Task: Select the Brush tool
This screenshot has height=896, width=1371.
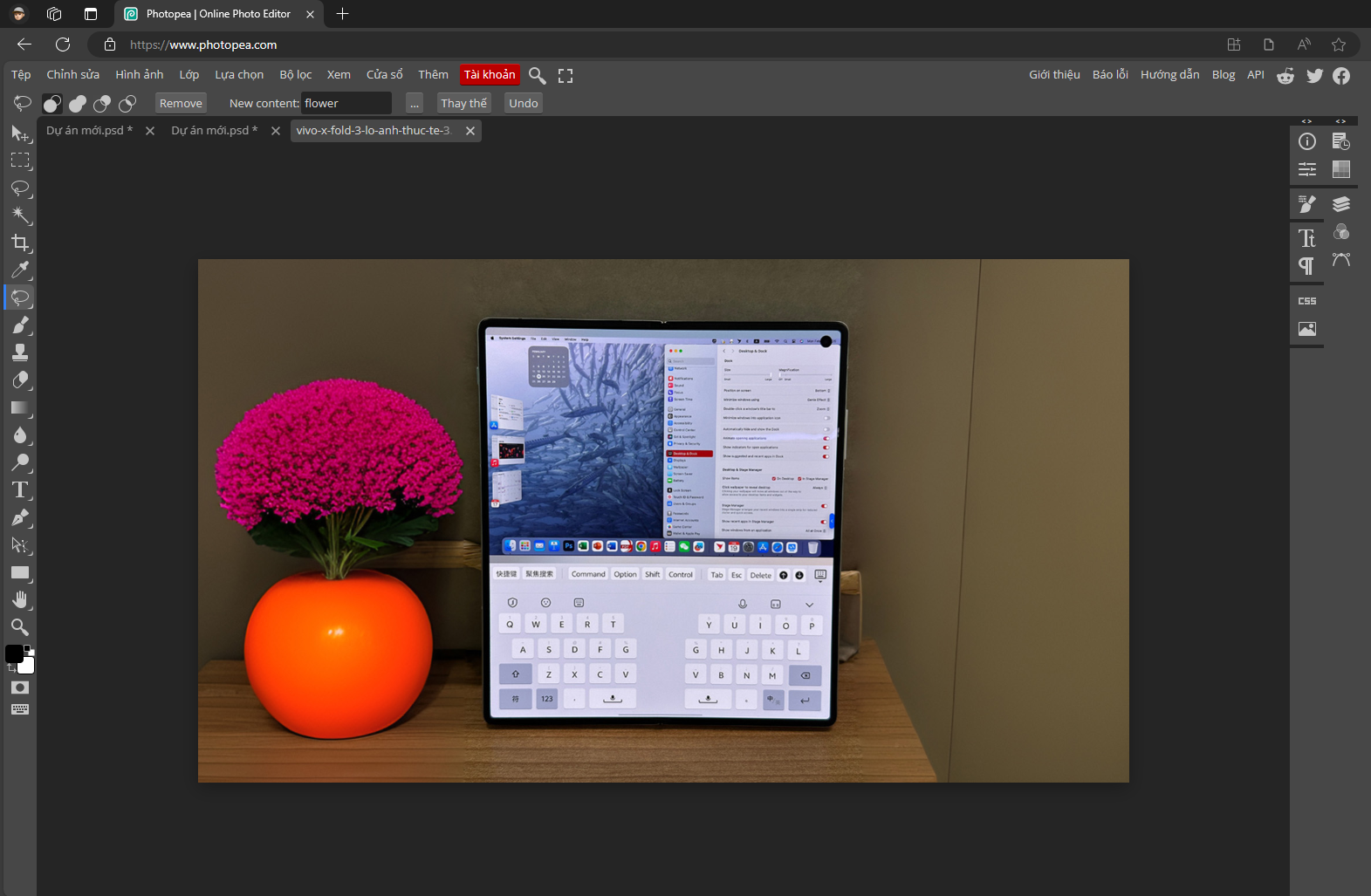Action: point(20,325)
